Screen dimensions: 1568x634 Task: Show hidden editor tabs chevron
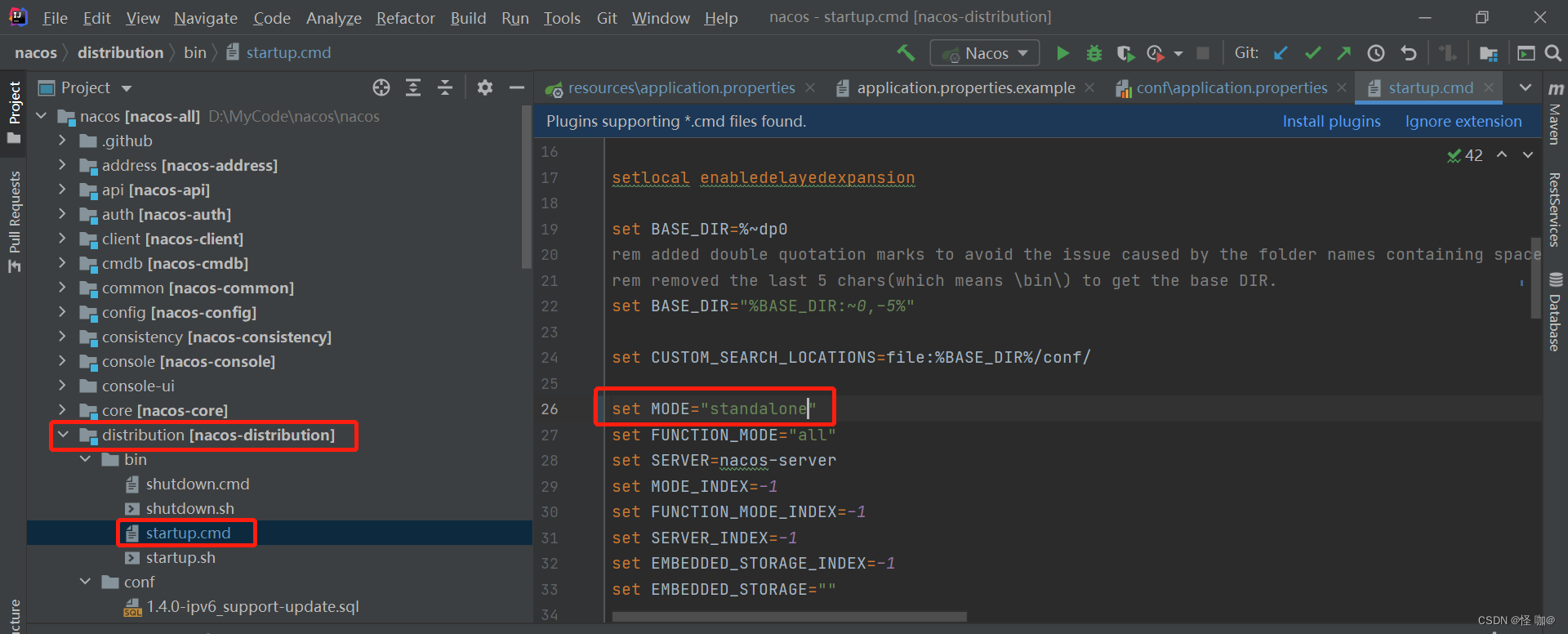1526,87
